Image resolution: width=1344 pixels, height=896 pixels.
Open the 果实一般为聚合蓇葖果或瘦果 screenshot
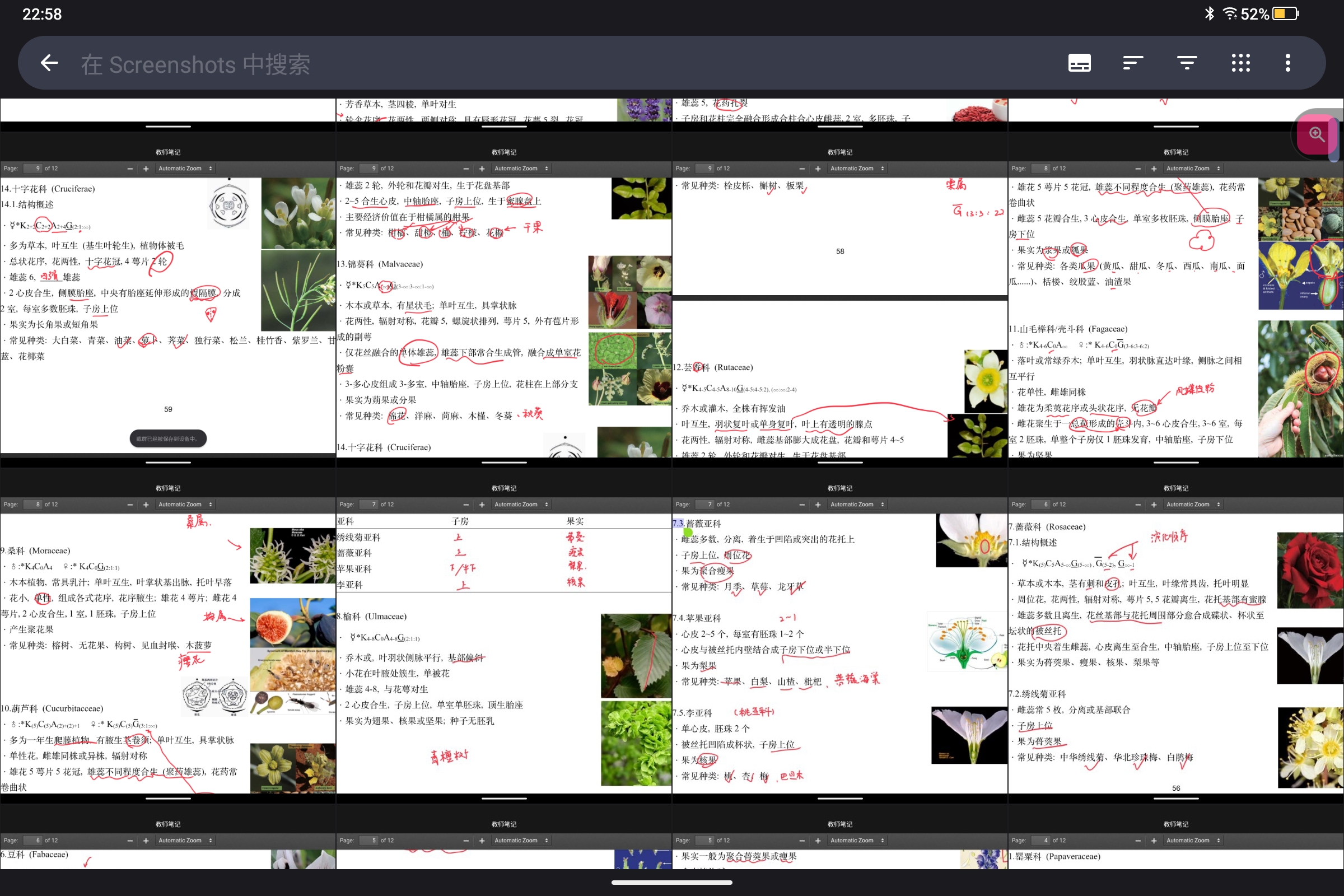840,837
